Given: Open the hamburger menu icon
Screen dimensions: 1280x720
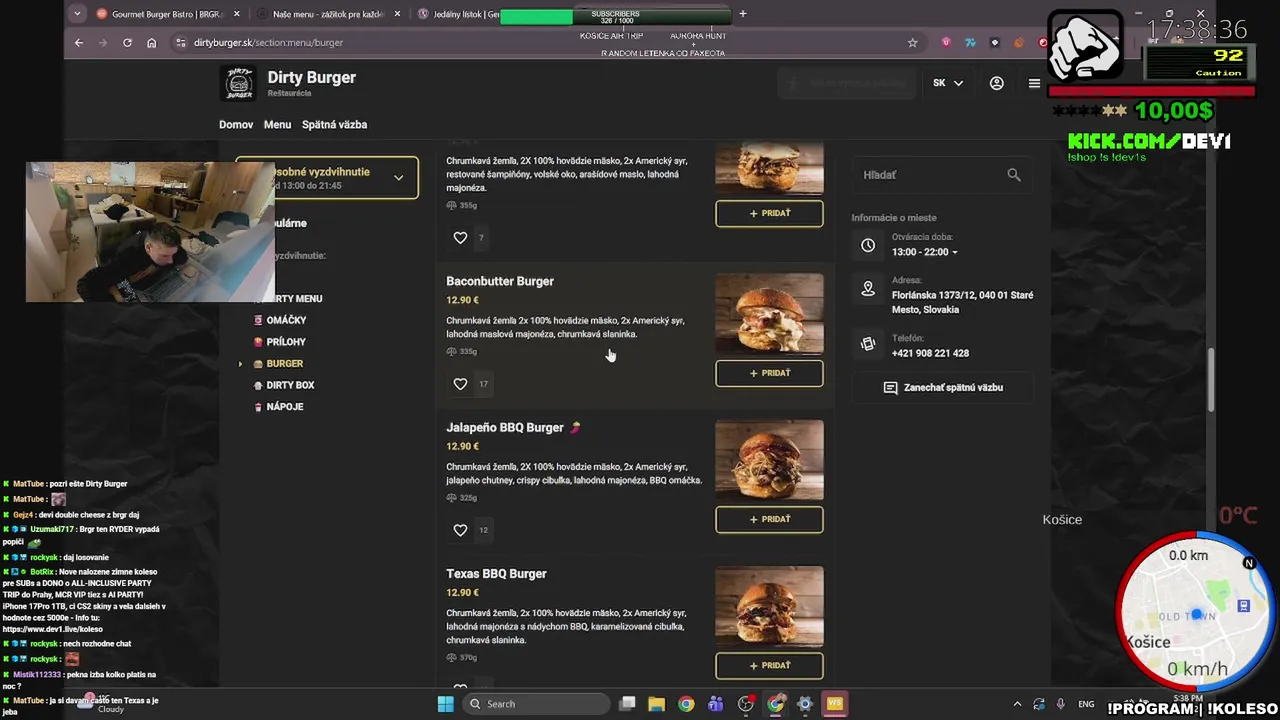Looking at the screenshot, I should click(x=1034, y=83).
